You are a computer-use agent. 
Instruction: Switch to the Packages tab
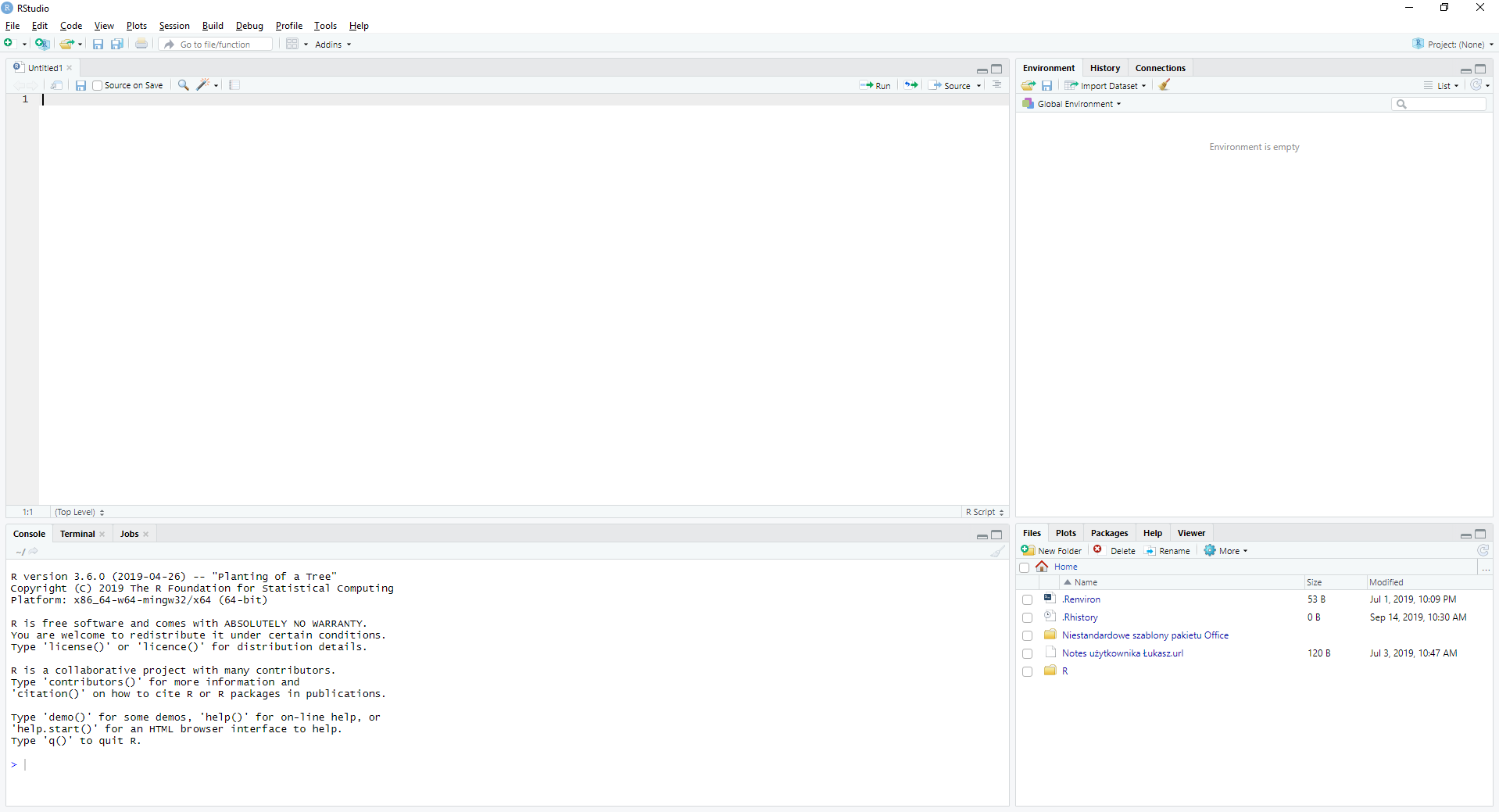click(1109, 533)
